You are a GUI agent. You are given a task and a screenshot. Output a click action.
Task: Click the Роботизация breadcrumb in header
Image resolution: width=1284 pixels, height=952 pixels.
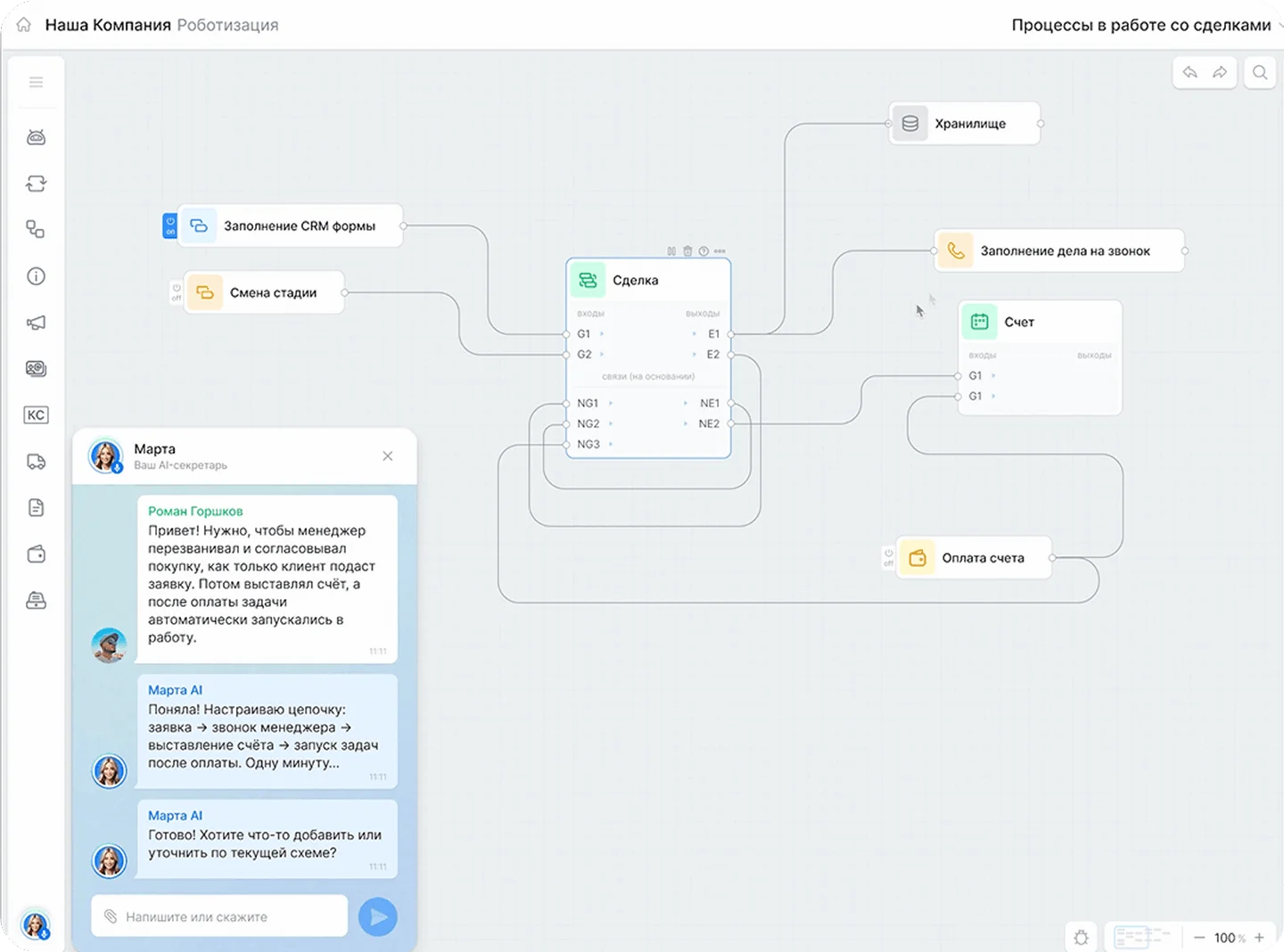point(227,25)
